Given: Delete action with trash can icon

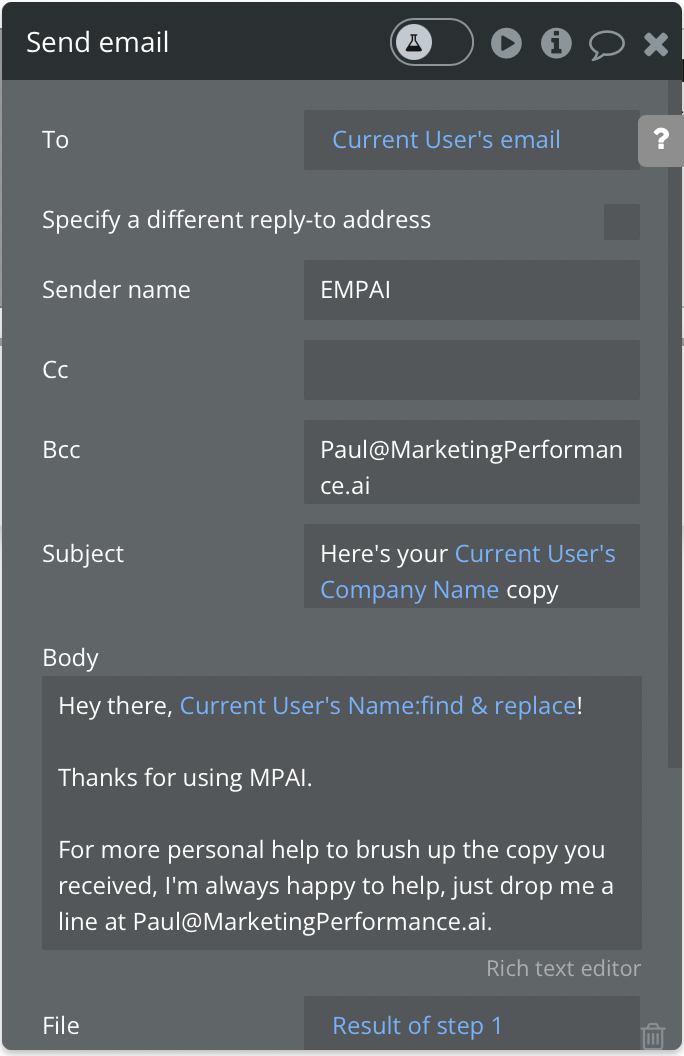Looking at the screenshot, I should 652,1035.
